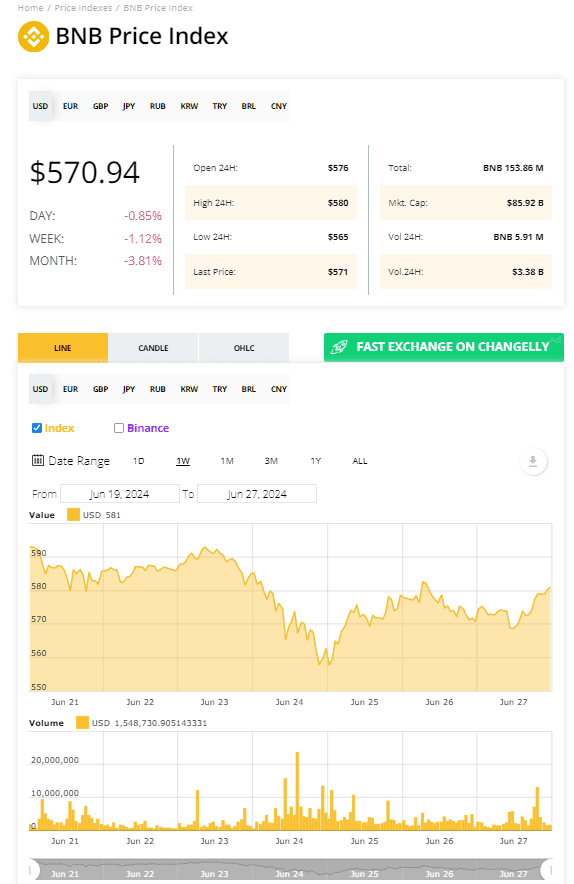
Task: Click the Vol 24H BNB 5.91 M value
Action: click(518, 237)
